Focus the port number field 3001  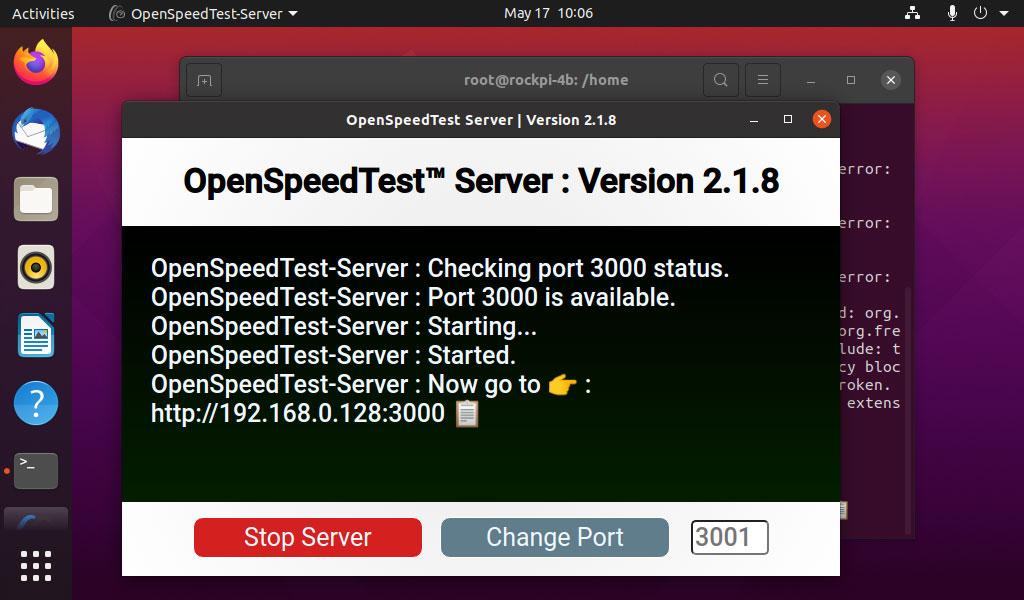click(x=729, y=537)
